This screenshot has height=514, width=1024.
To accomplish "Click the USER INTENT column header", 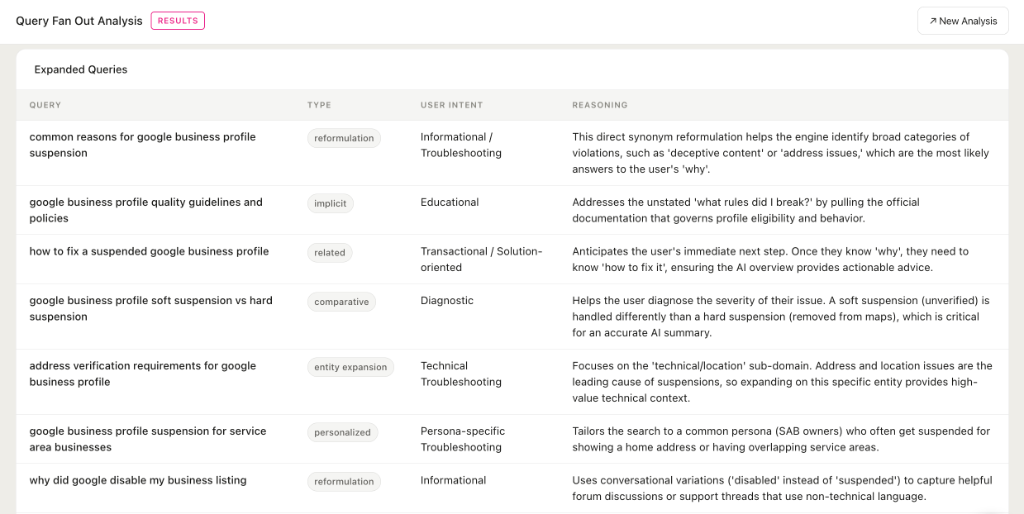I will coord(452,105).
